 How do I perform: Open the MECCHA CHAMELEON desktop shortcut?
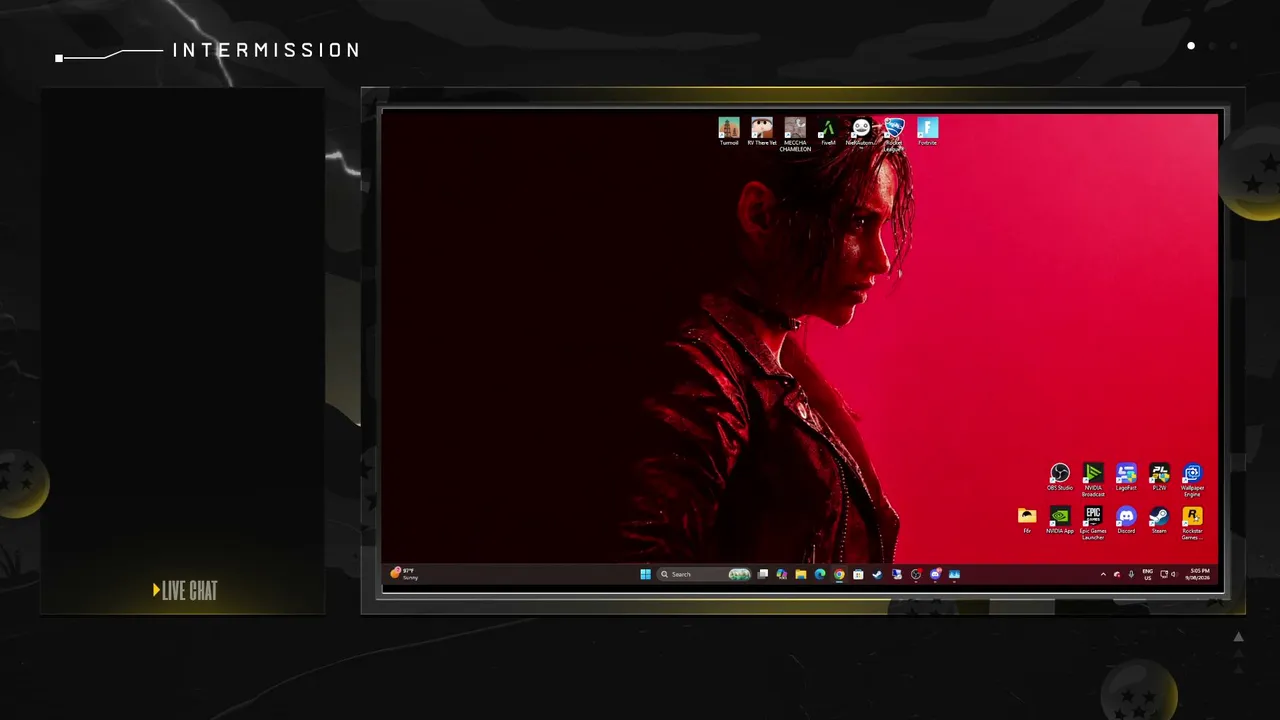pos(795,134)
